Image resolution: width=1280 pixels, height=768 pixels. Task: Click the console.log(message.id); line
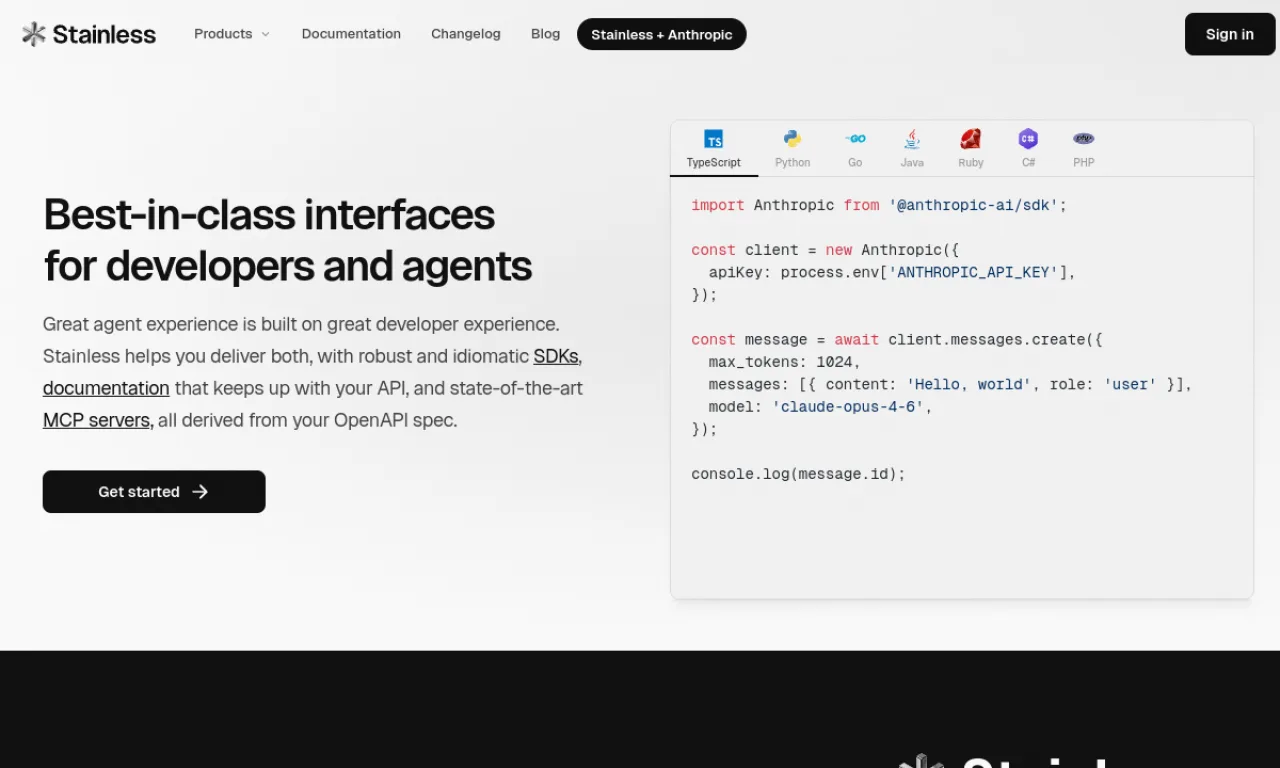[x=798, y=474]
